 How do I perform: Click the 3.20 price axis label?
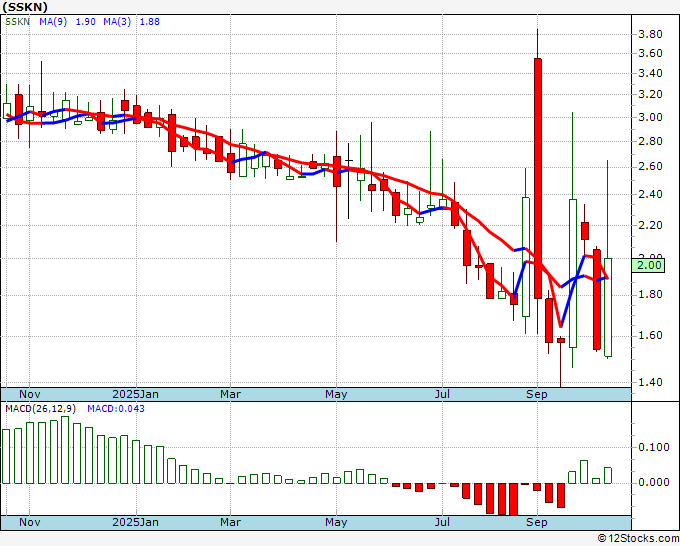(650, 94)
